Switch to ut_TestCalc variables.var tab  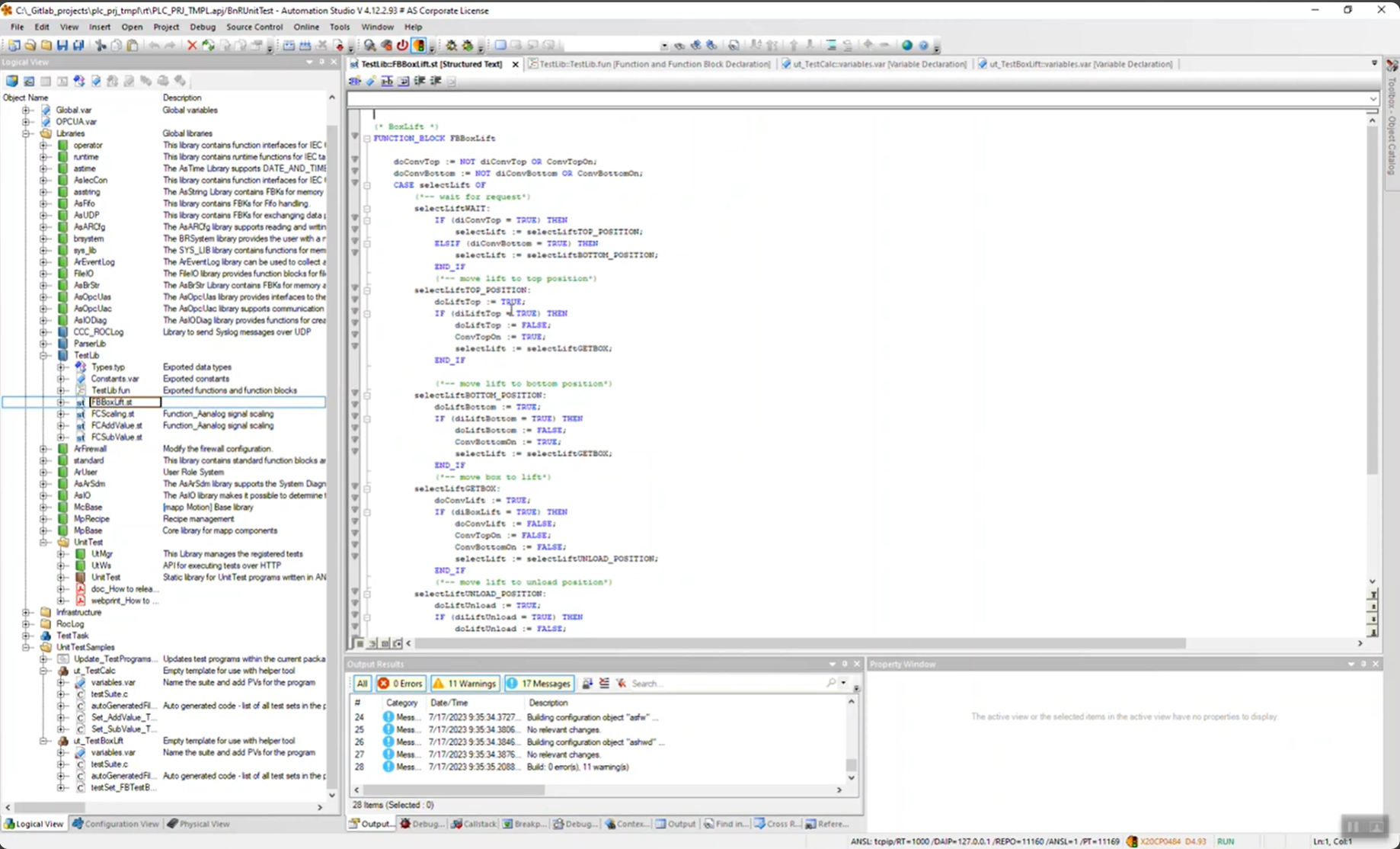[x=874, y=64]
